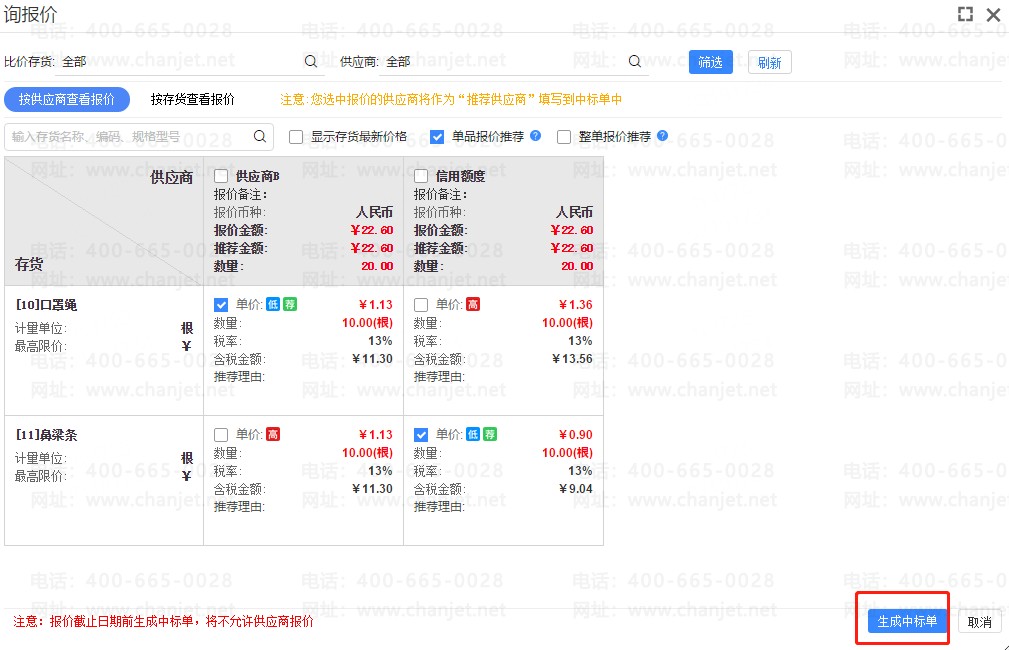Image resolution: width=1009 pixels, height=650 pixels.
Task: Enable the 显示存货最新价格 checkbox
Action: pyautogui.click(x=296, y=137)
